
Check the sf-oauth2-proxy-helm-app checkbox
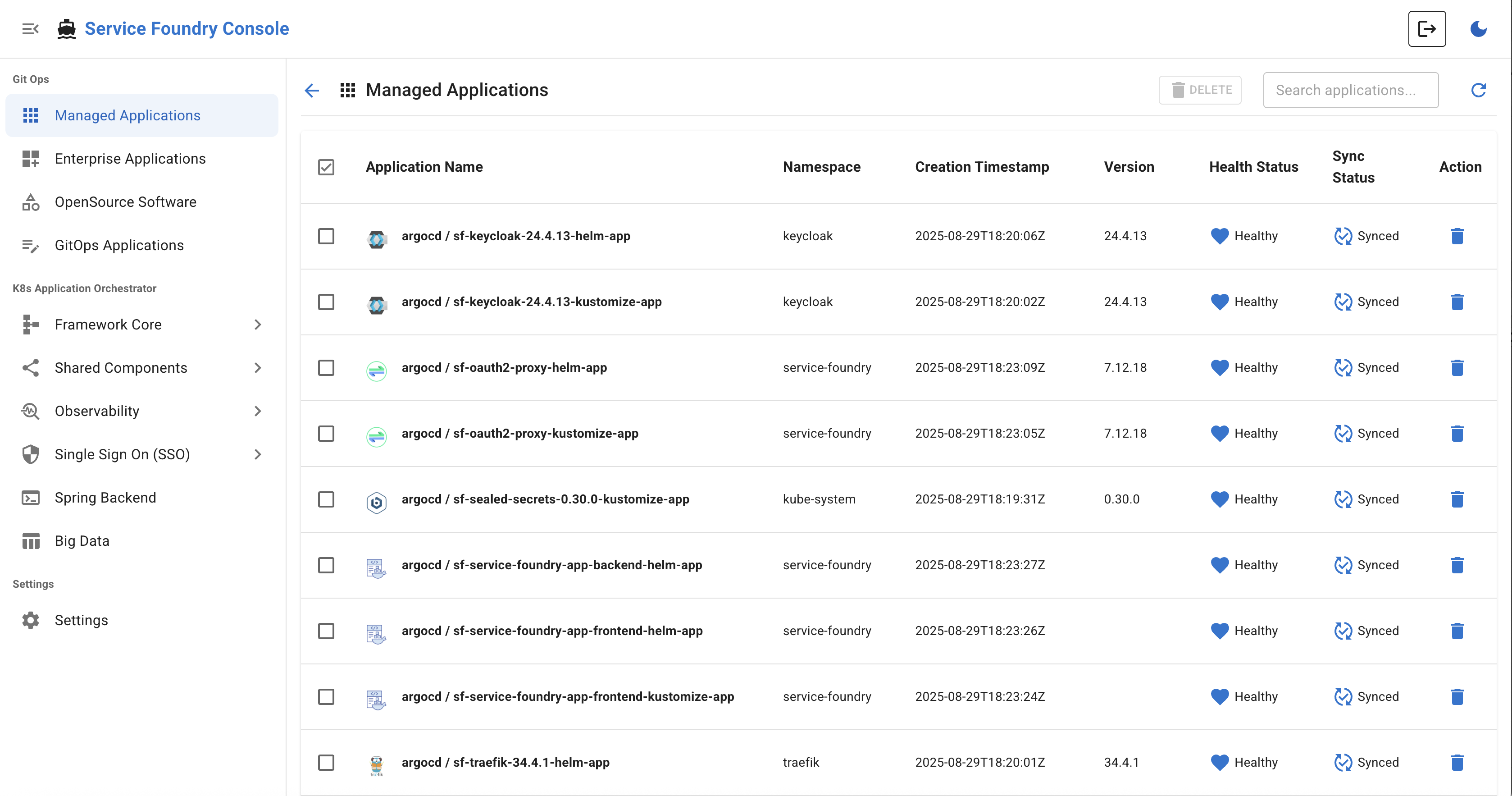click(326, 367)
